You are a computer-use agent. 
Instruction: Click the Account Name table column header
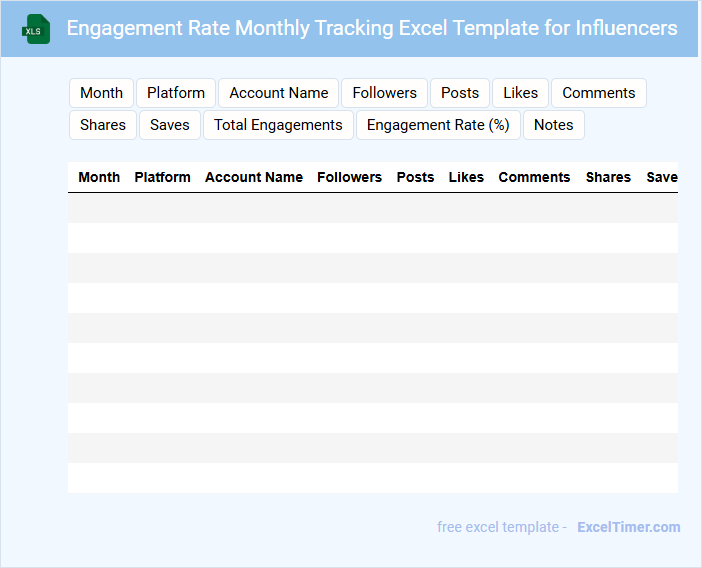point(254,177)
